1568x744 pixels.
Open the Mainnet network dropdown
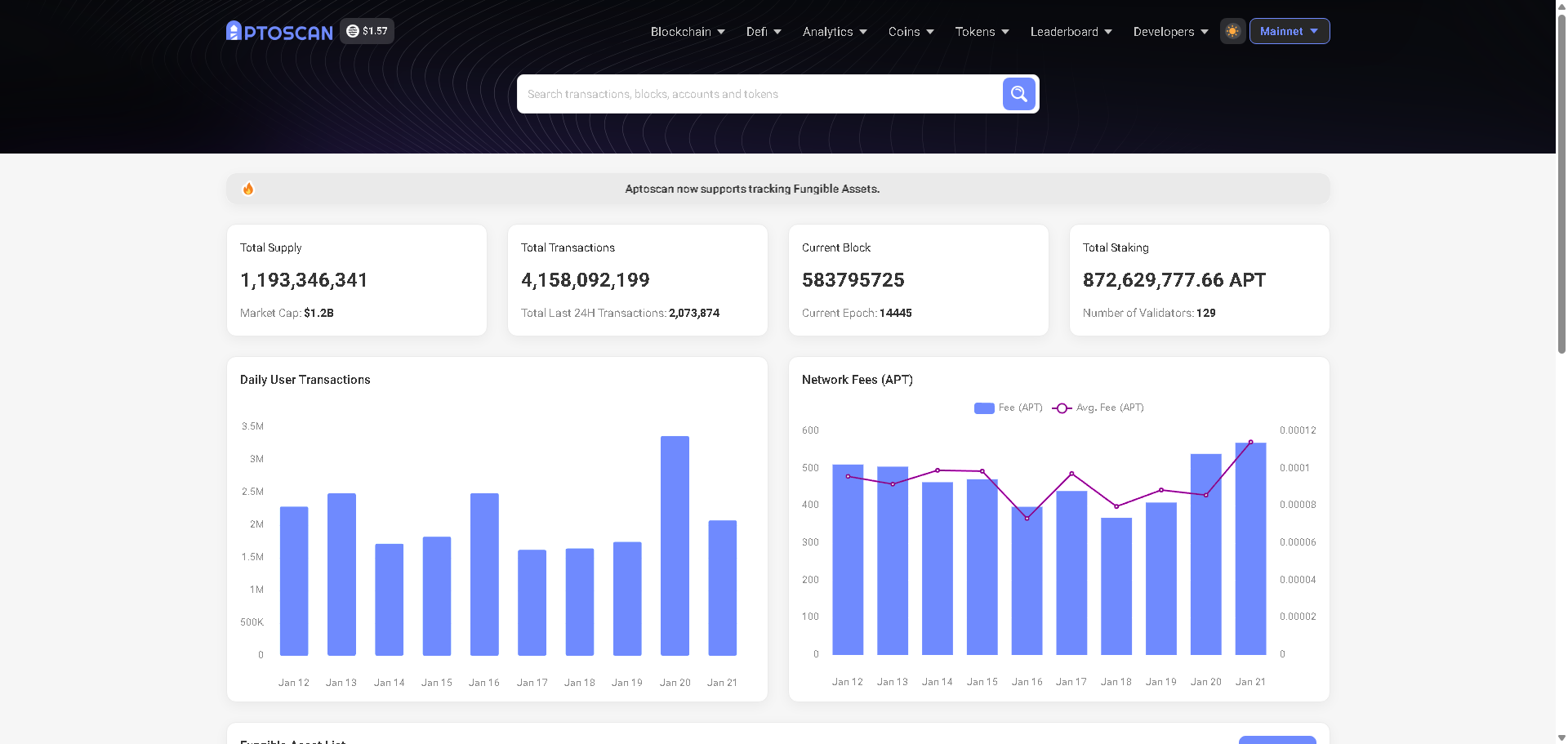point(1289,31)
